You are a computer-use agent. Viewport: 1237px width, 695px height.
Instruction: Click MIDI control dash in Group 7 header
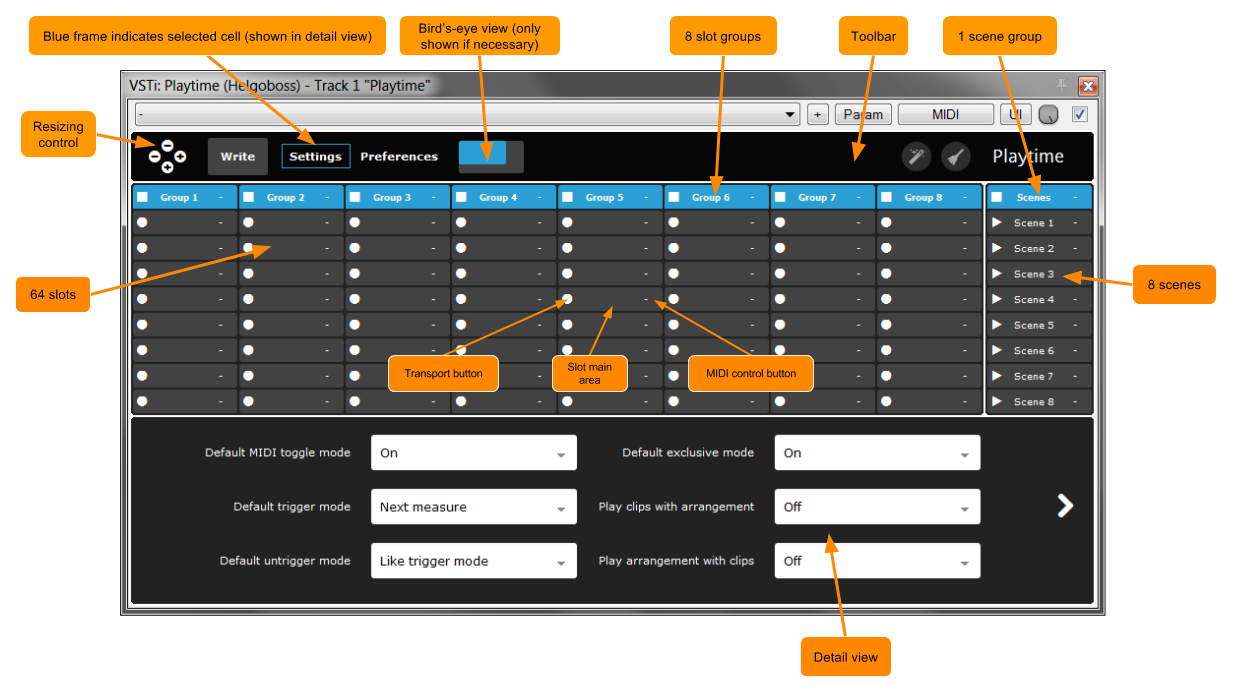(x=859, y=197)
